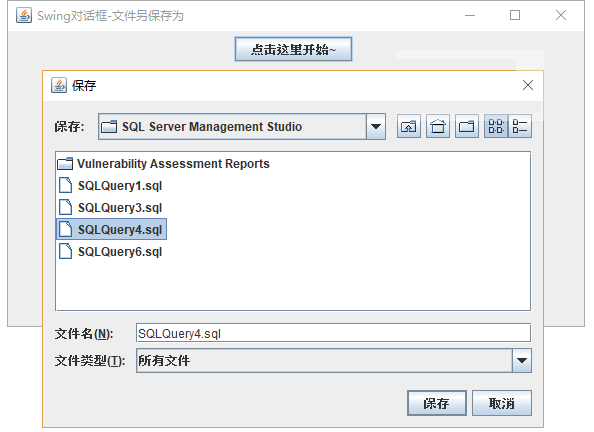Image resolution: width=594 pixels, height=432 pixels.
Task: Expand the 文件类型 dropdown arrow
Action: pyautogui.click(x=522, y=360)
